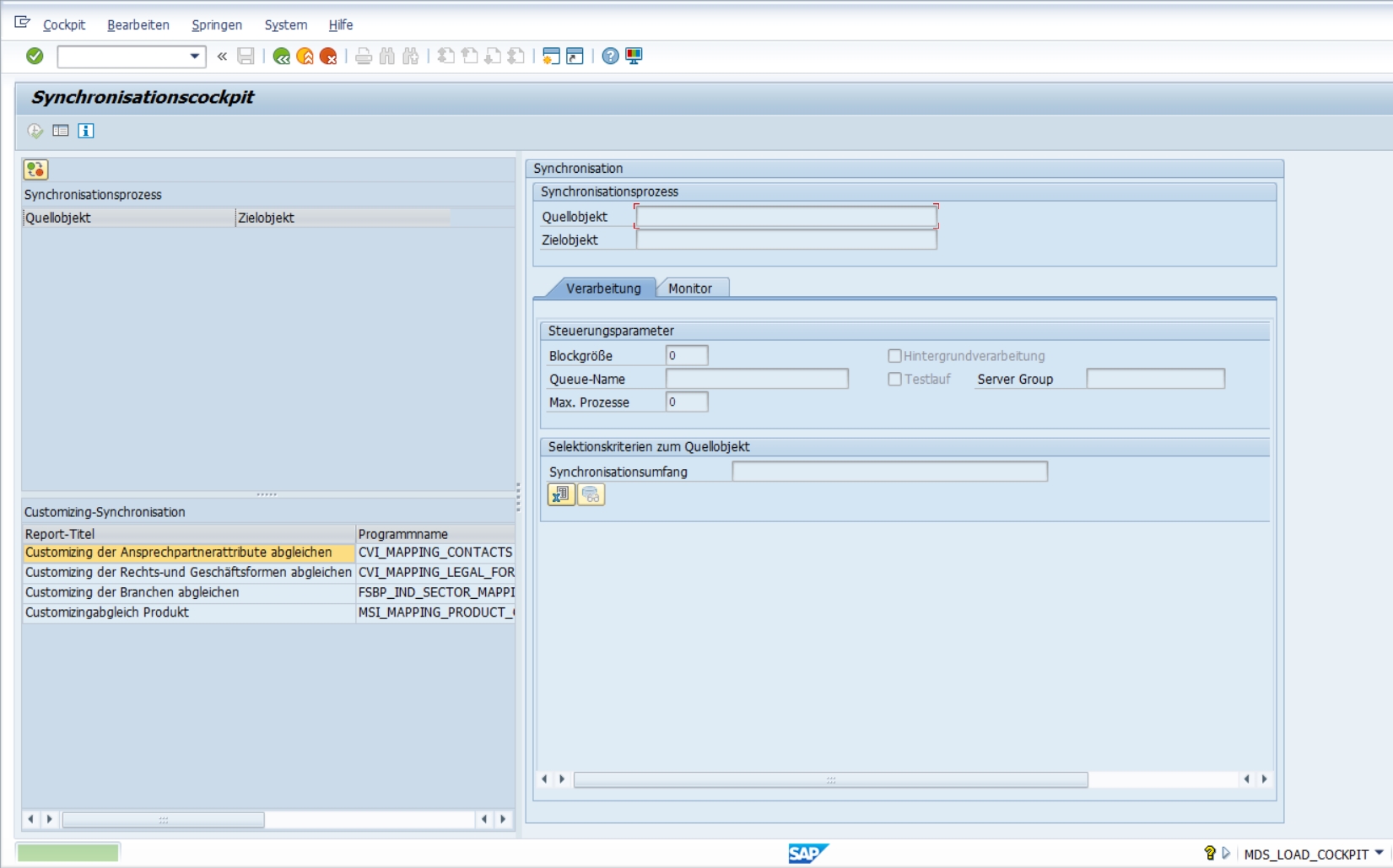This screenshot has height=868, width=1393.
Task: Click the blue Information icon
Action: (86, 131)
